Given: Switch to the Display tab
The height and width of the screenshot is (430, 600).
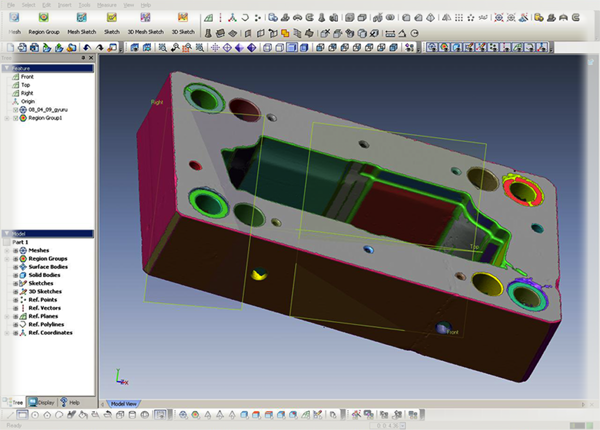Looking at the screenshot, I should 42,402.
